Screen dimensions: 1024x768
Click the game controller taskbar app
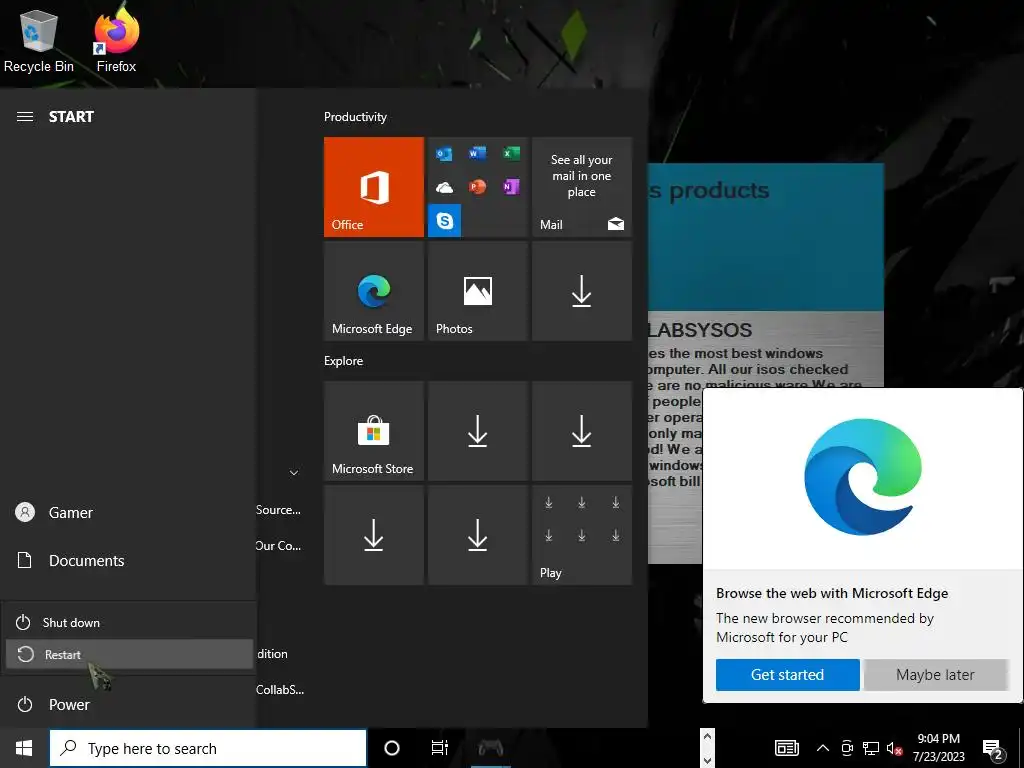(490, 748)
